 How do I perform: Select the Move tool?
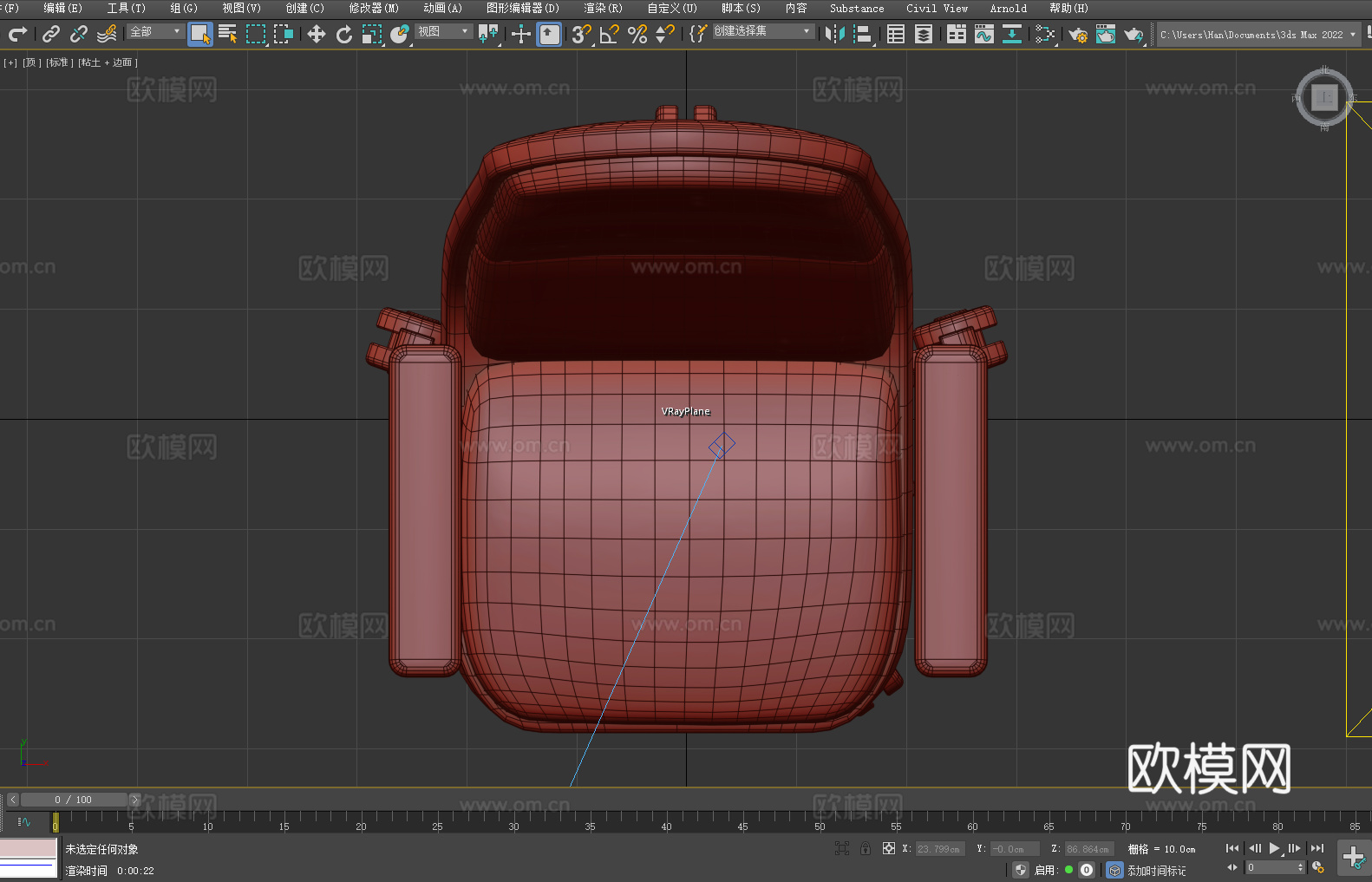point(317,34)
